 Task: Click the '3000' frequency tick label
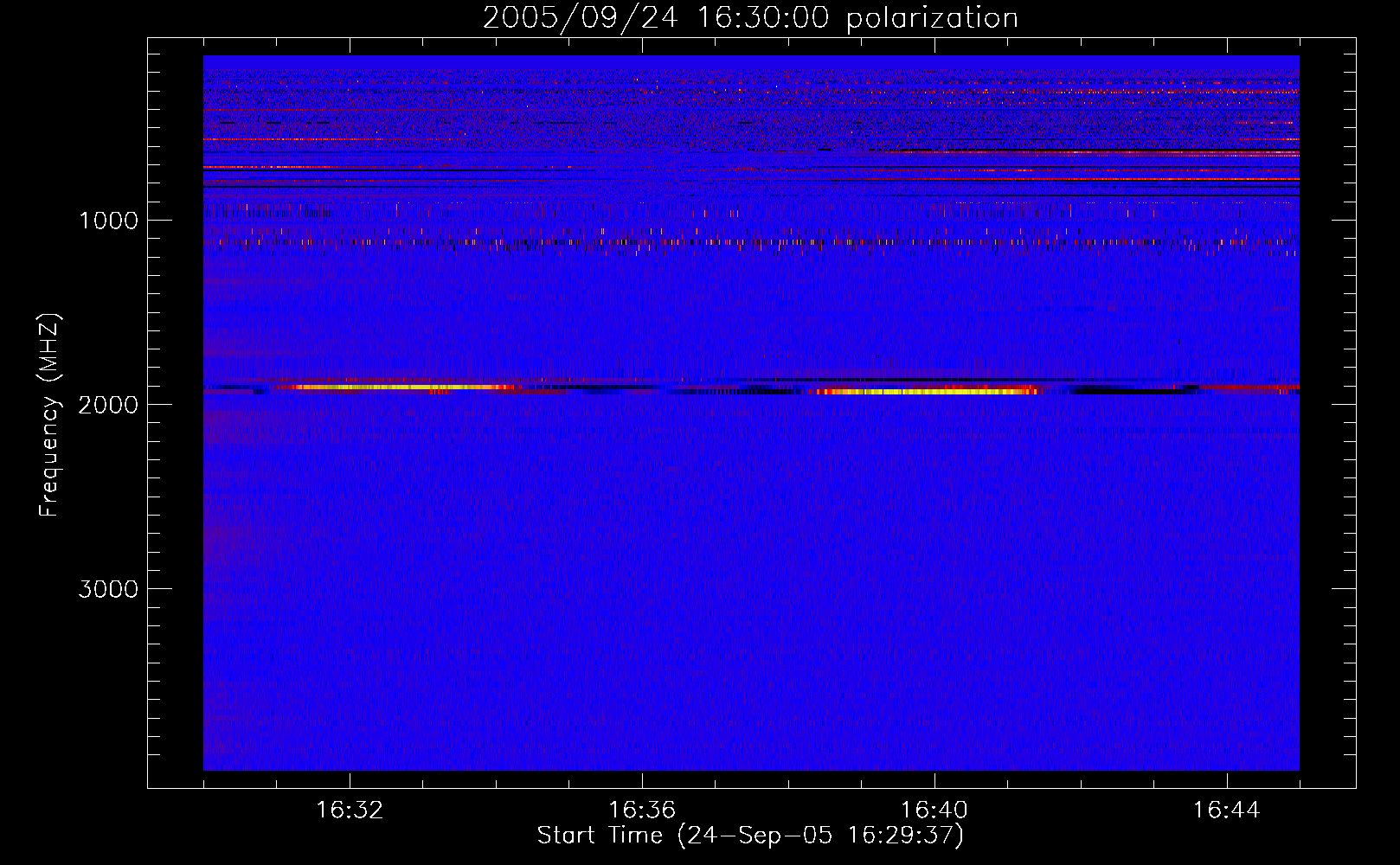[108, 589]
